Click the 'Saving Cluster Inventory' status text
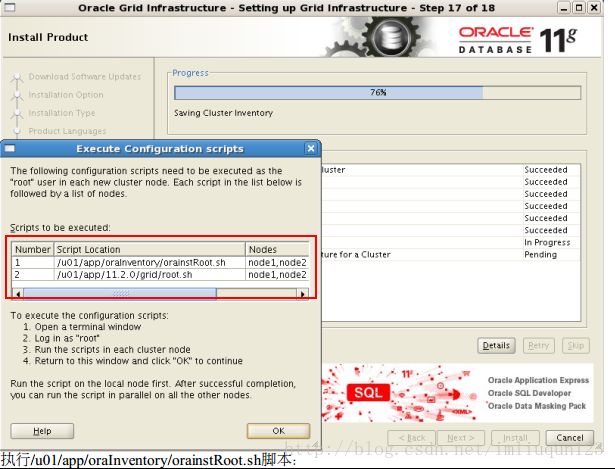 click(x=224, y=113)
